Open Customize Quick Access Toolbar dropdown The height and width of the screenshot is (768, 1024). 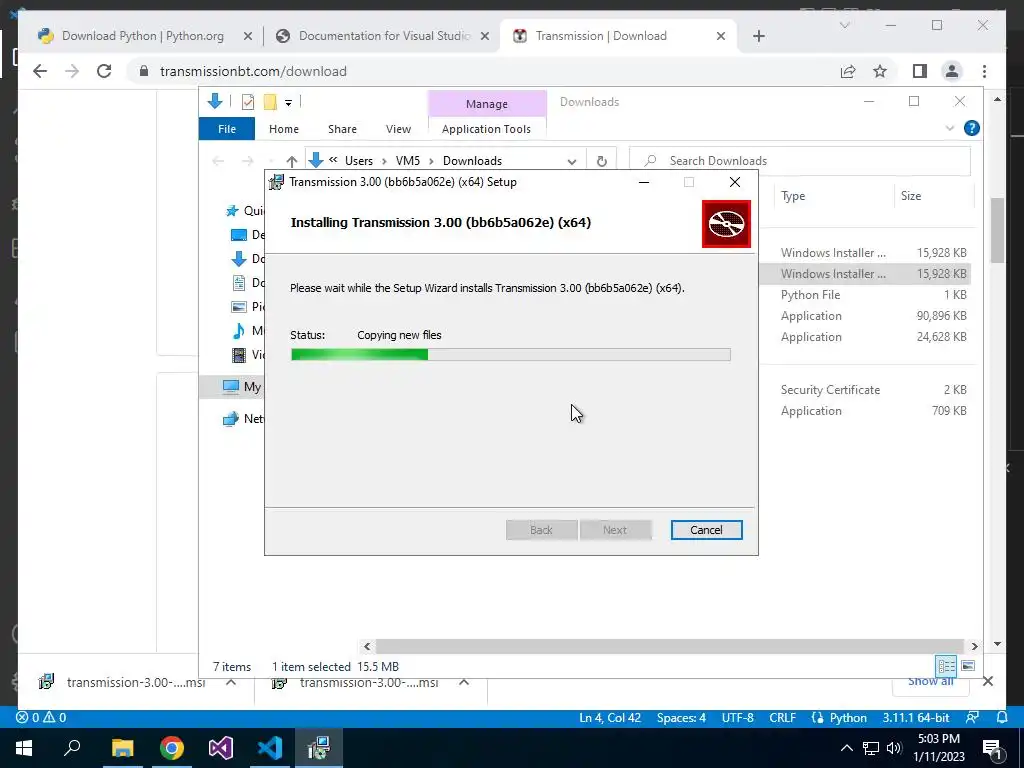(x=288, y=103)
